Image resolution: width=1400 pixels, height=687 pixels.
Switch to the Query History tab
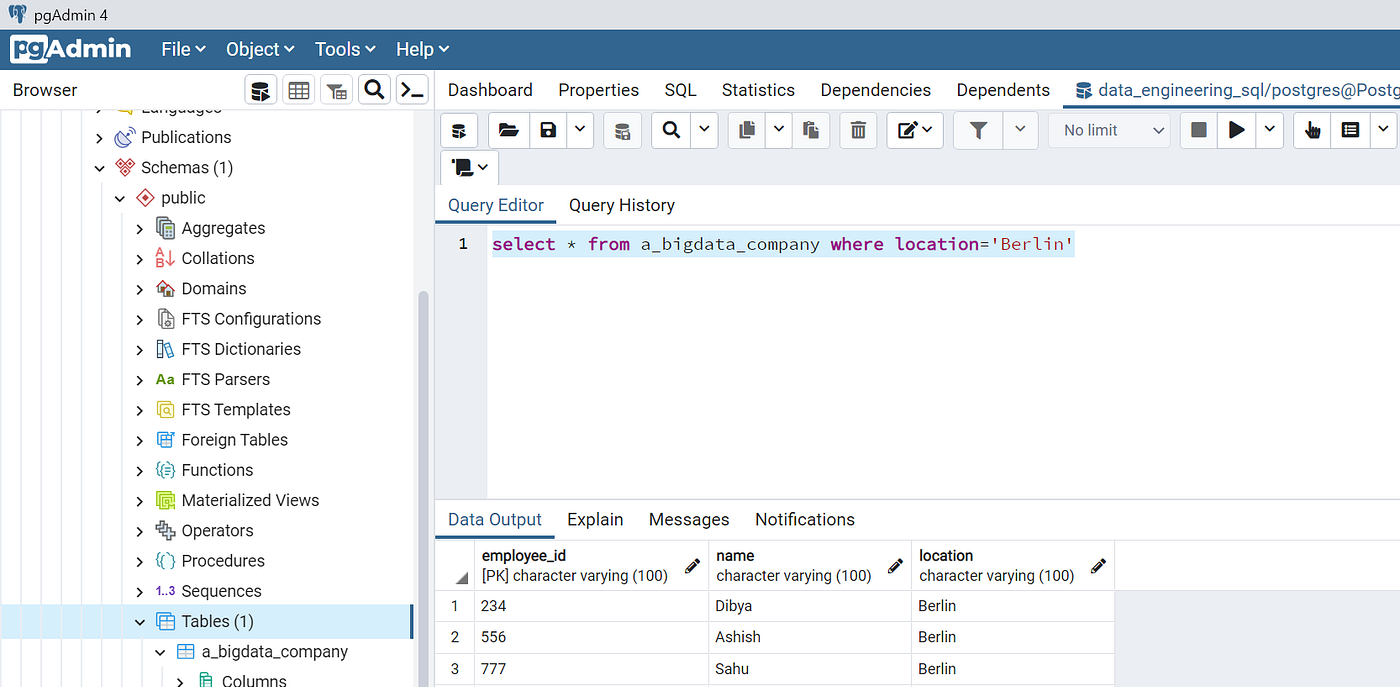coord(621,205)
